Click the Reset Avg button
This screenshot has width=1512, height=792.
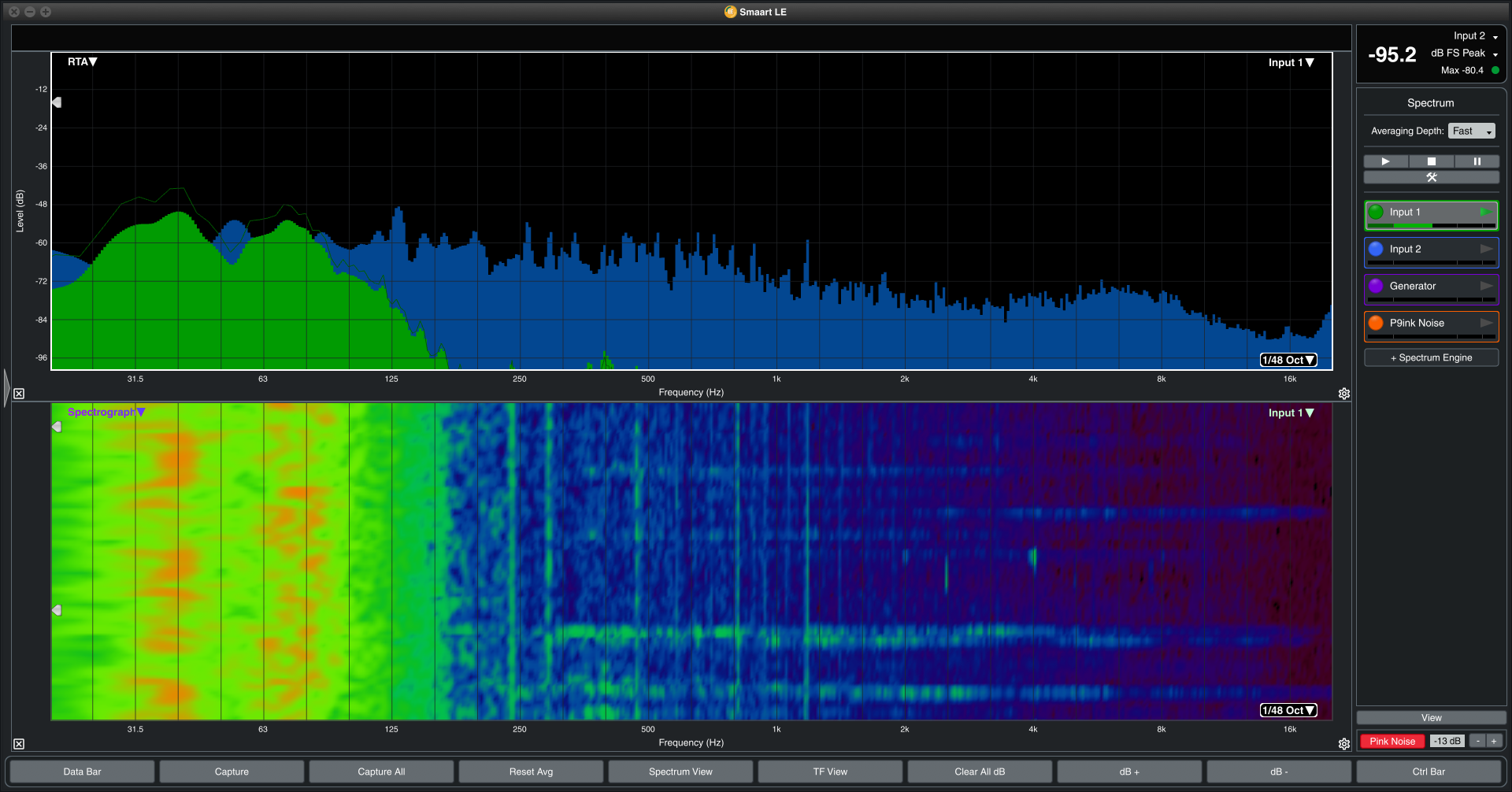point(531,772)
